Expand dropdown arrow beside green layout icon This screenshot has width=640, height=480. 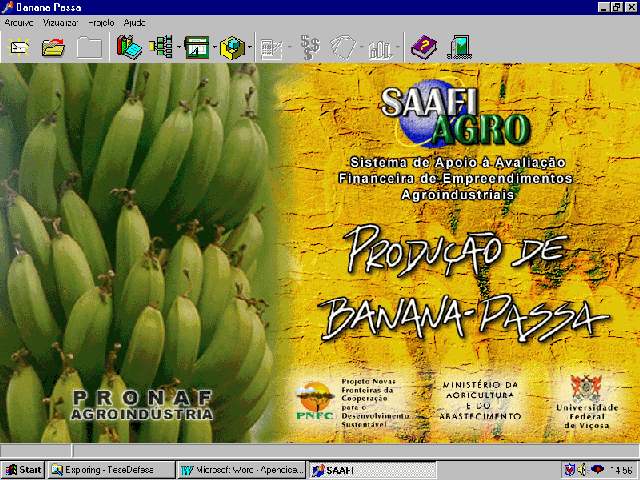point(214,47)
